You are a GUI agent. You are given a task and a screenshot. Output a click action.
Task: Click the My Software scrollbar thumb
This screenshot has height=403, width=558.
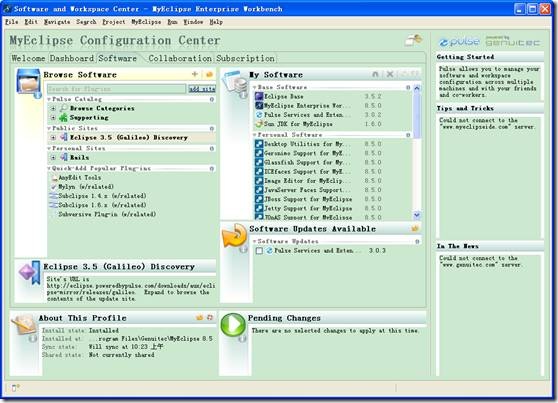(x=417, y=115)
